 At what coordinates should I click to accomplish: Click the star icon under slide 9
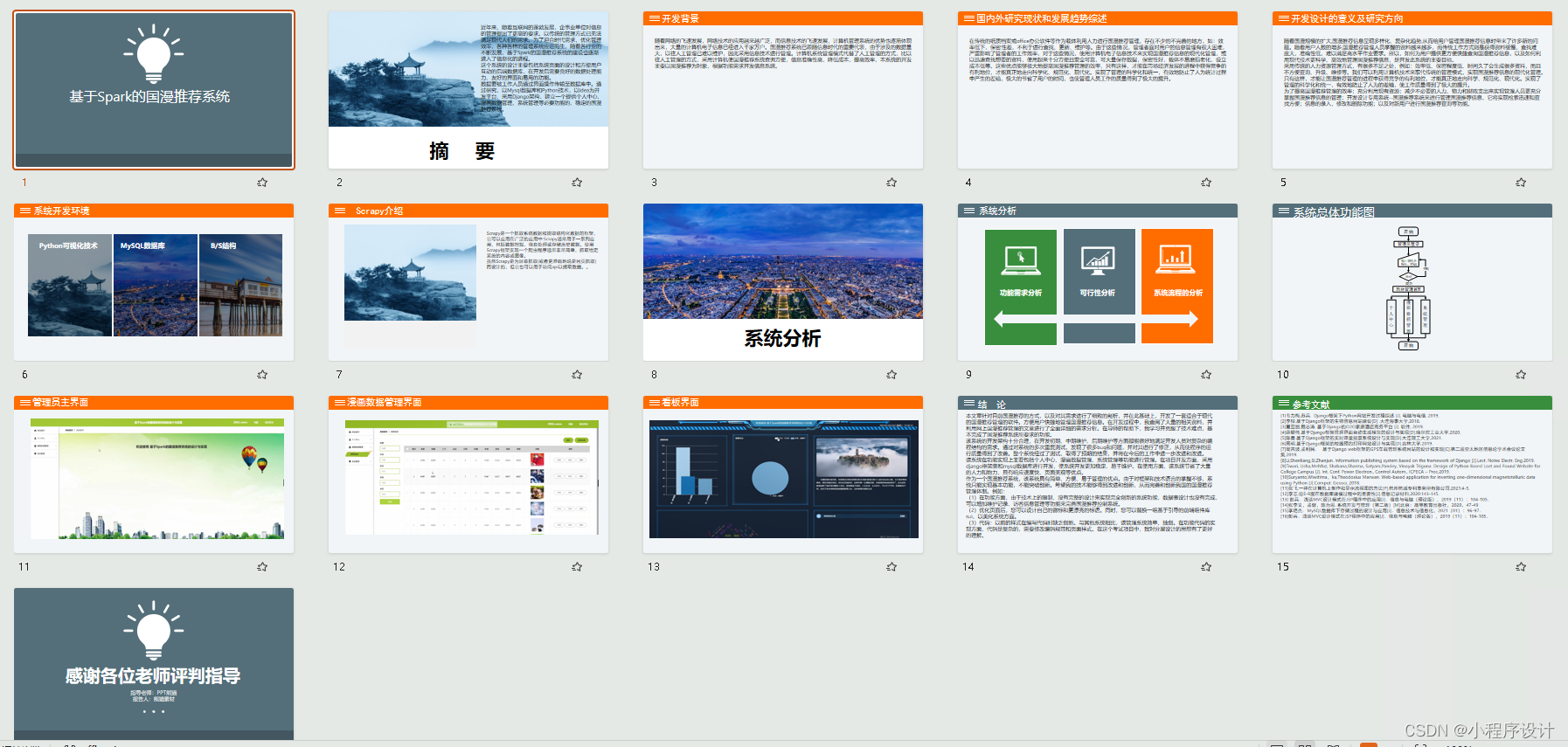(x=1206, y=375)
